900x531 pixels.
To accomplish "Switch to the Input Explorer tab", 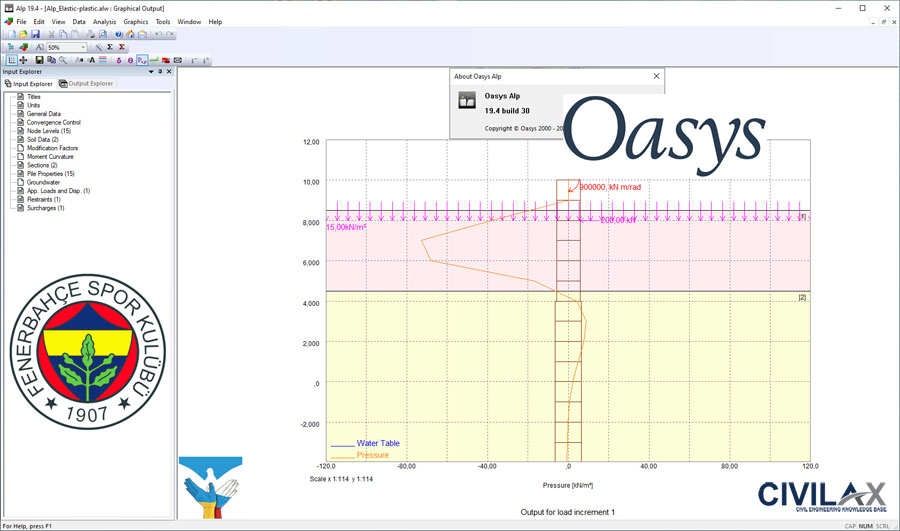I will (x=29, y=84).
